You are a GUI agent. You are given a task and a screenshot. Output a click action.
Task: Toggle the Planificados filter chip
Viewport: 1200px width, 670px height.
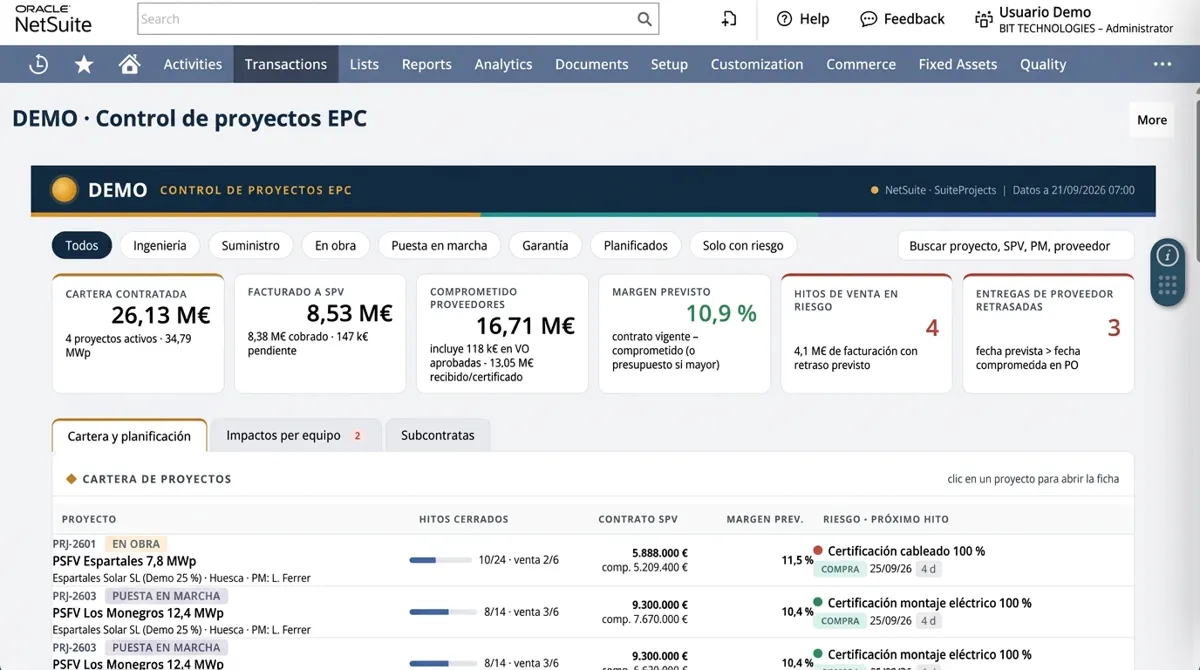[x=636, y=245]
